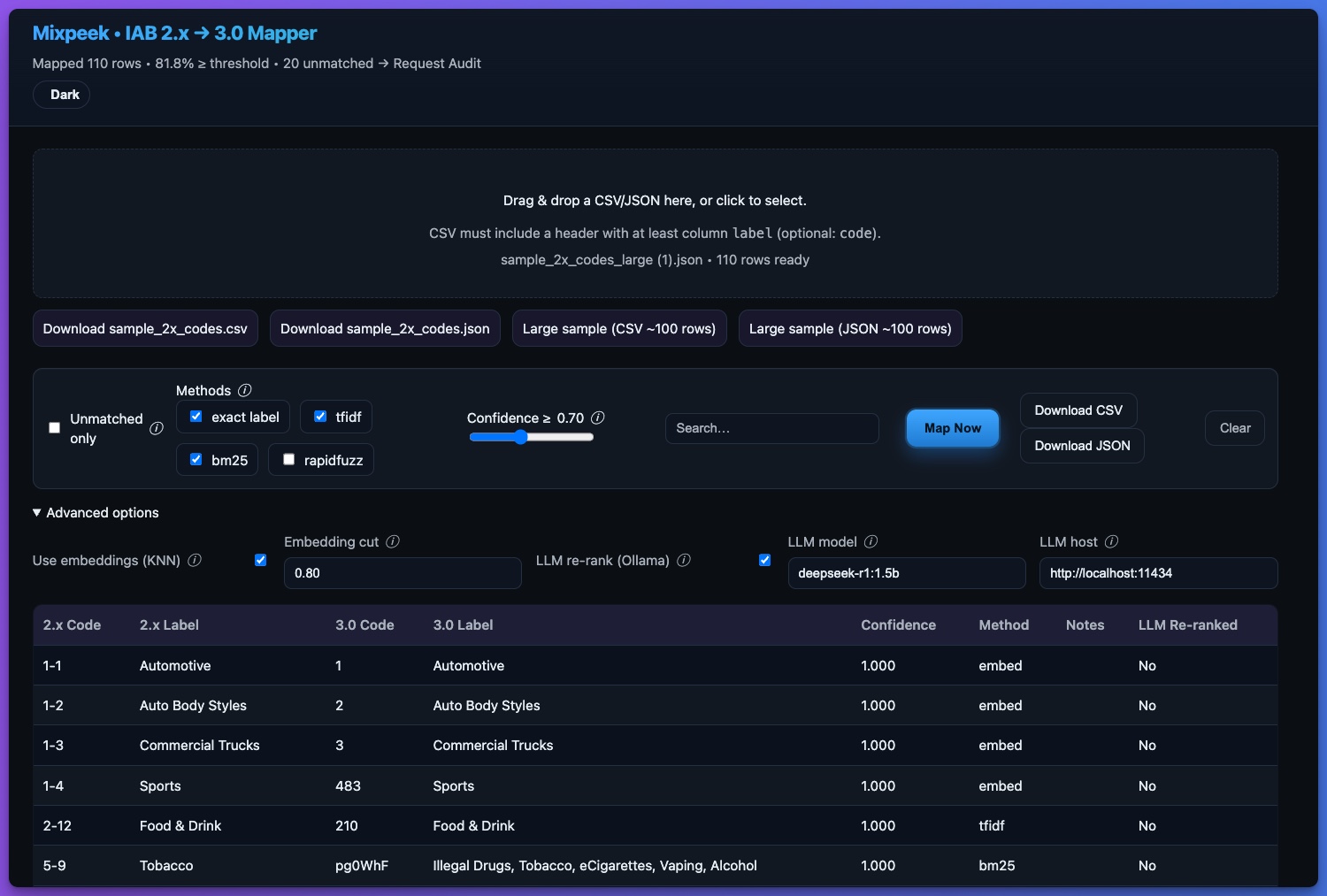Click info icon beside LLM host
1327x896 pixels.
pyautogui.click(x=1111, y=541)
